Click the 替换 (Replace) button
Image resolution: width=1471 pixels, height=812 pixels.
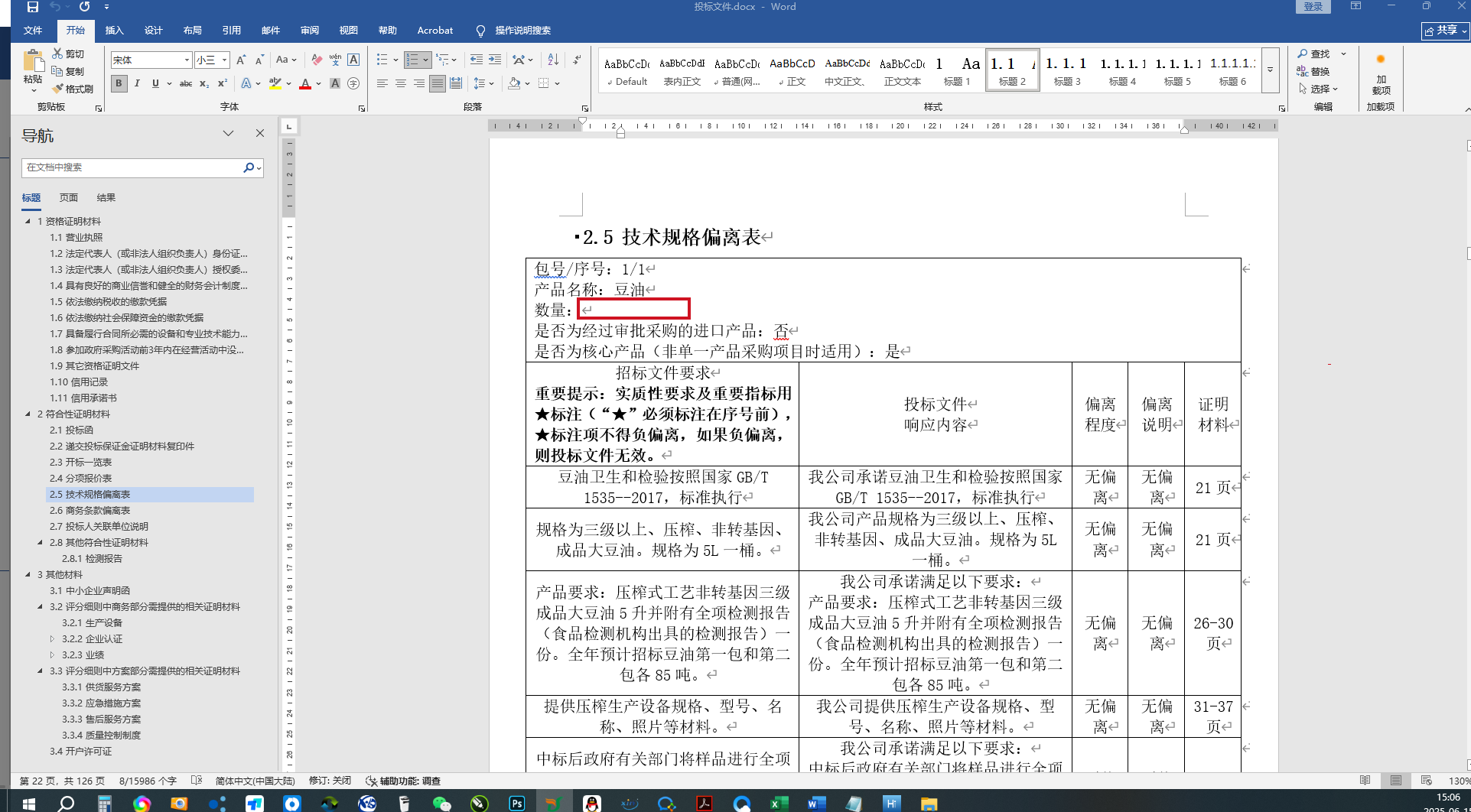coord(1314,71)
